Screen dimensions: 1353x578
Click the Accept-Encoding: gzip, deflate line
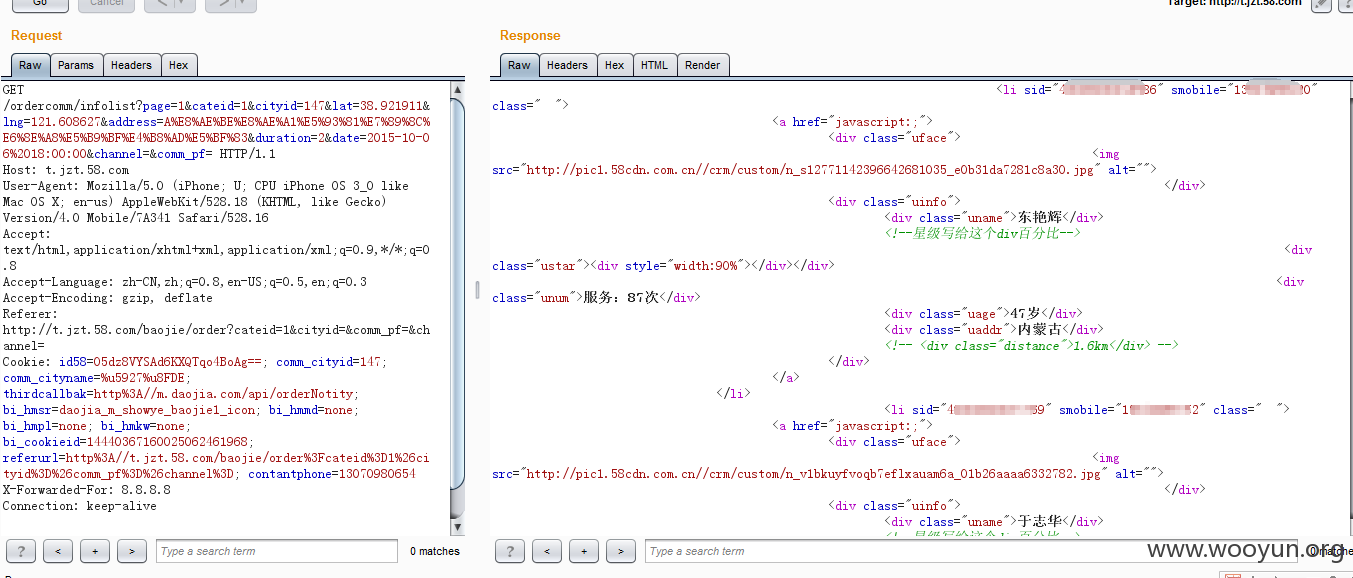(108, 298)
